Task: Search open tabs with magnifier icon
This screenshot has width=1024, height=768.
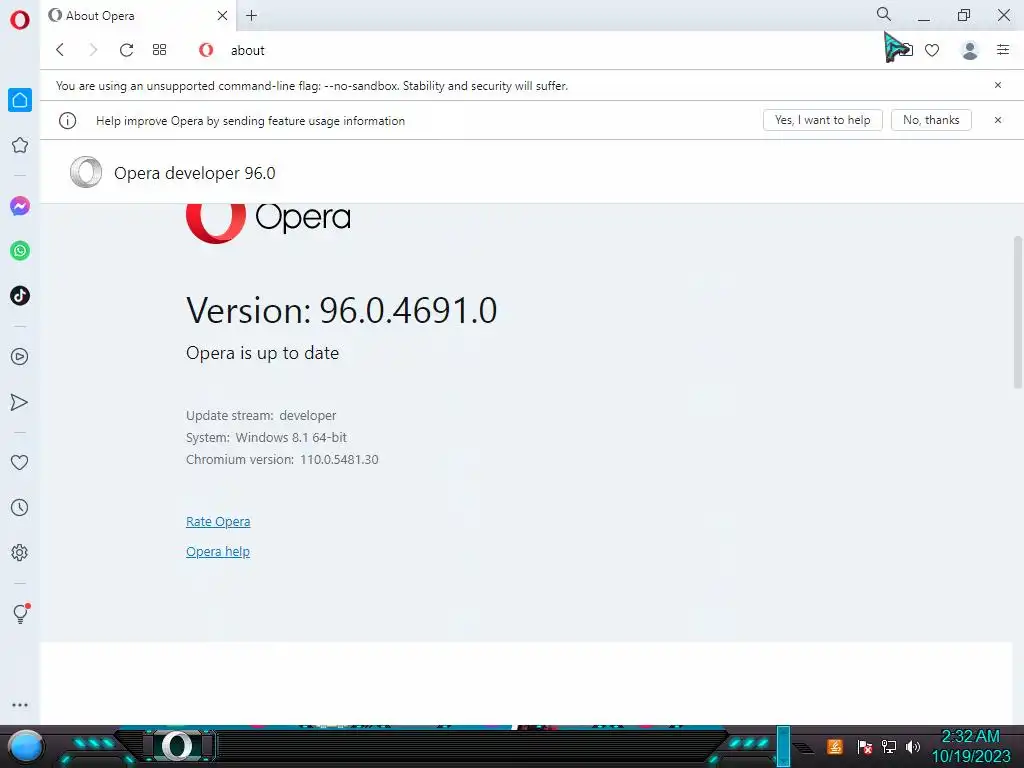Action: click(884, 14)
